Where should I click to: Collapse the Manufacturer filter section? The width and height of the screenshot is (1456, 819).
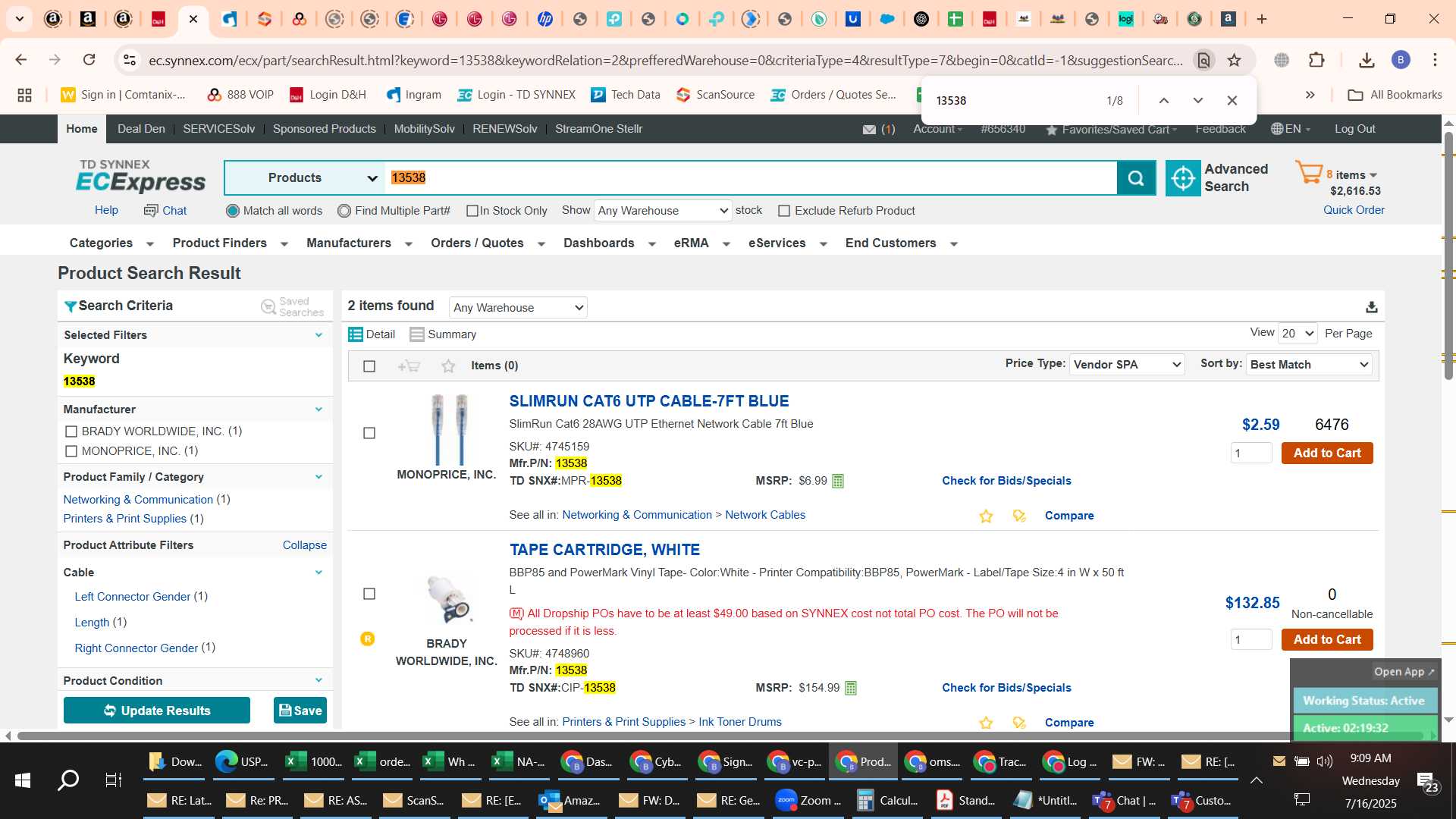tap(318, 409)
